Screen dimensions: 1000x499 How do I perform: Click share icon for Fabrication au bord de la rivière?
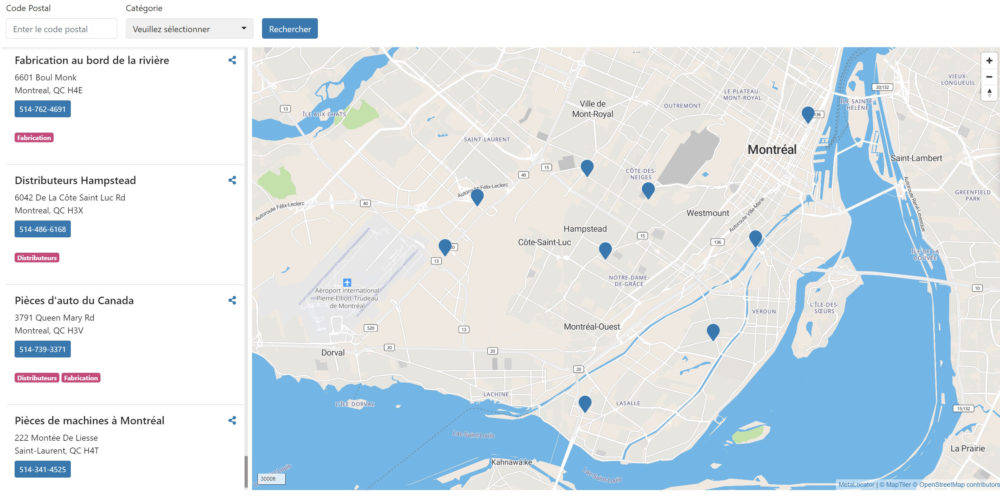232,60
